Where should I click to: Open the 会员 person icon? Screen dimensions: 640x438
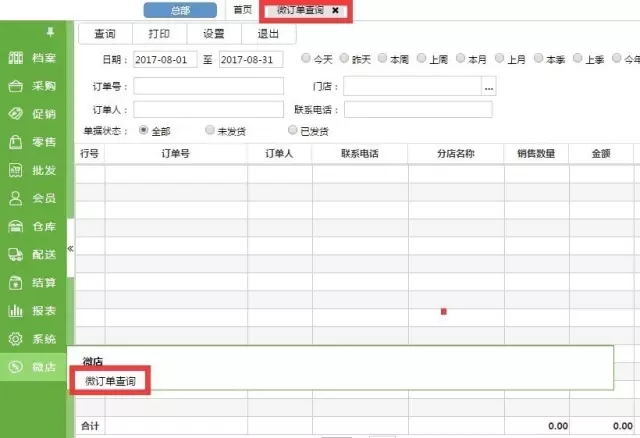16,198
